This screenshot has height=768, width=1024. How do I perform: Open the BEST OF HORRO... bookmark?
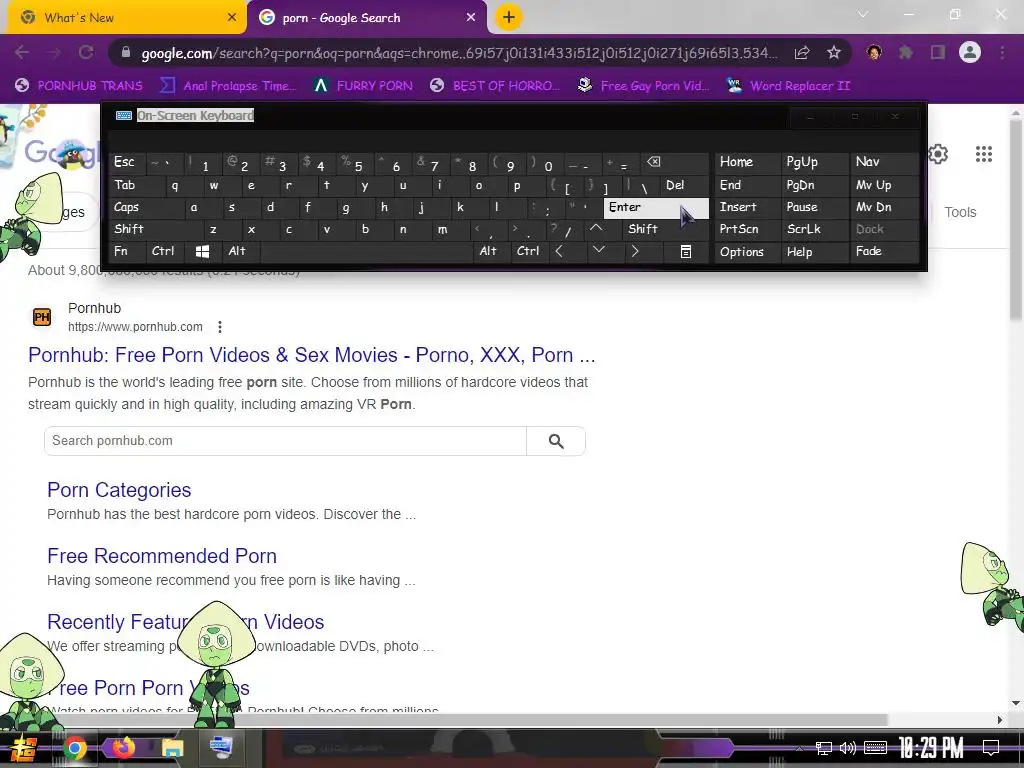tap(495, 86)
